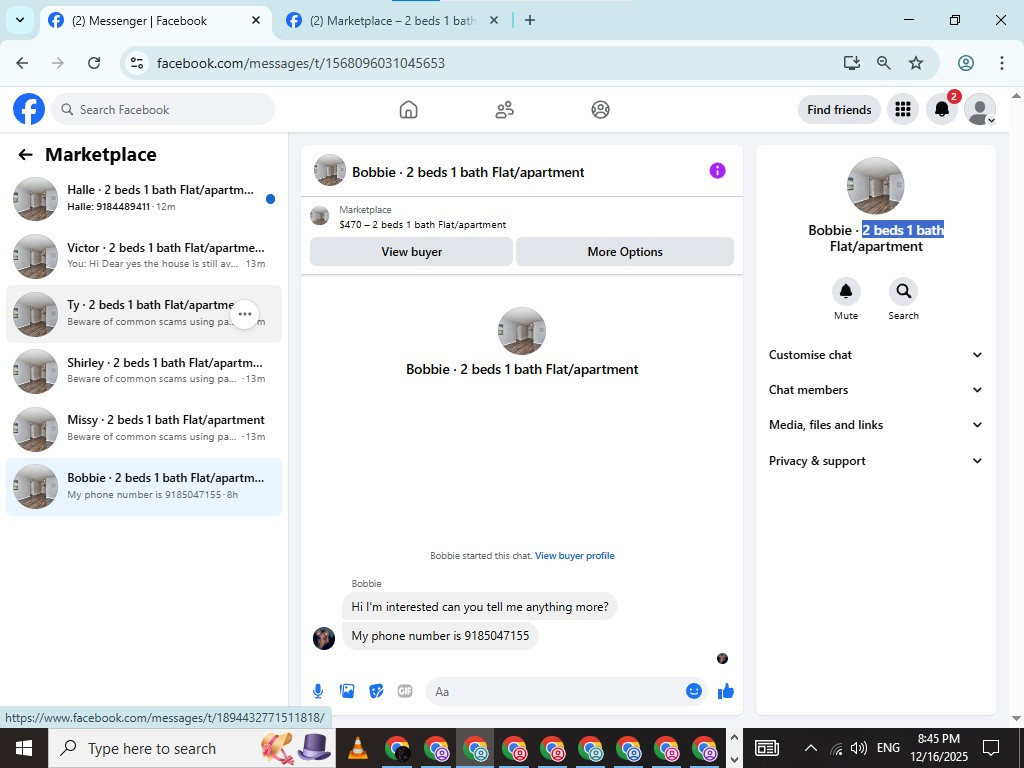
Task: Expand the Chat members section
Action: point(875,390)
